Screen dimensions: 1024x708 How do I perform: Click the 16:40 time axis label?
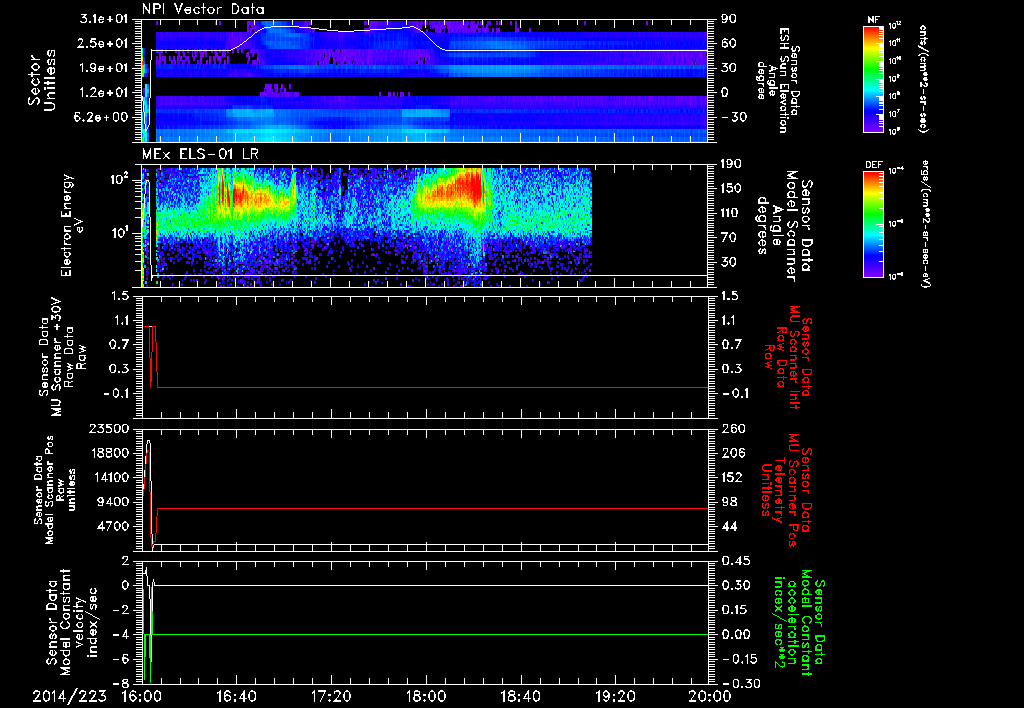(236, 696)
